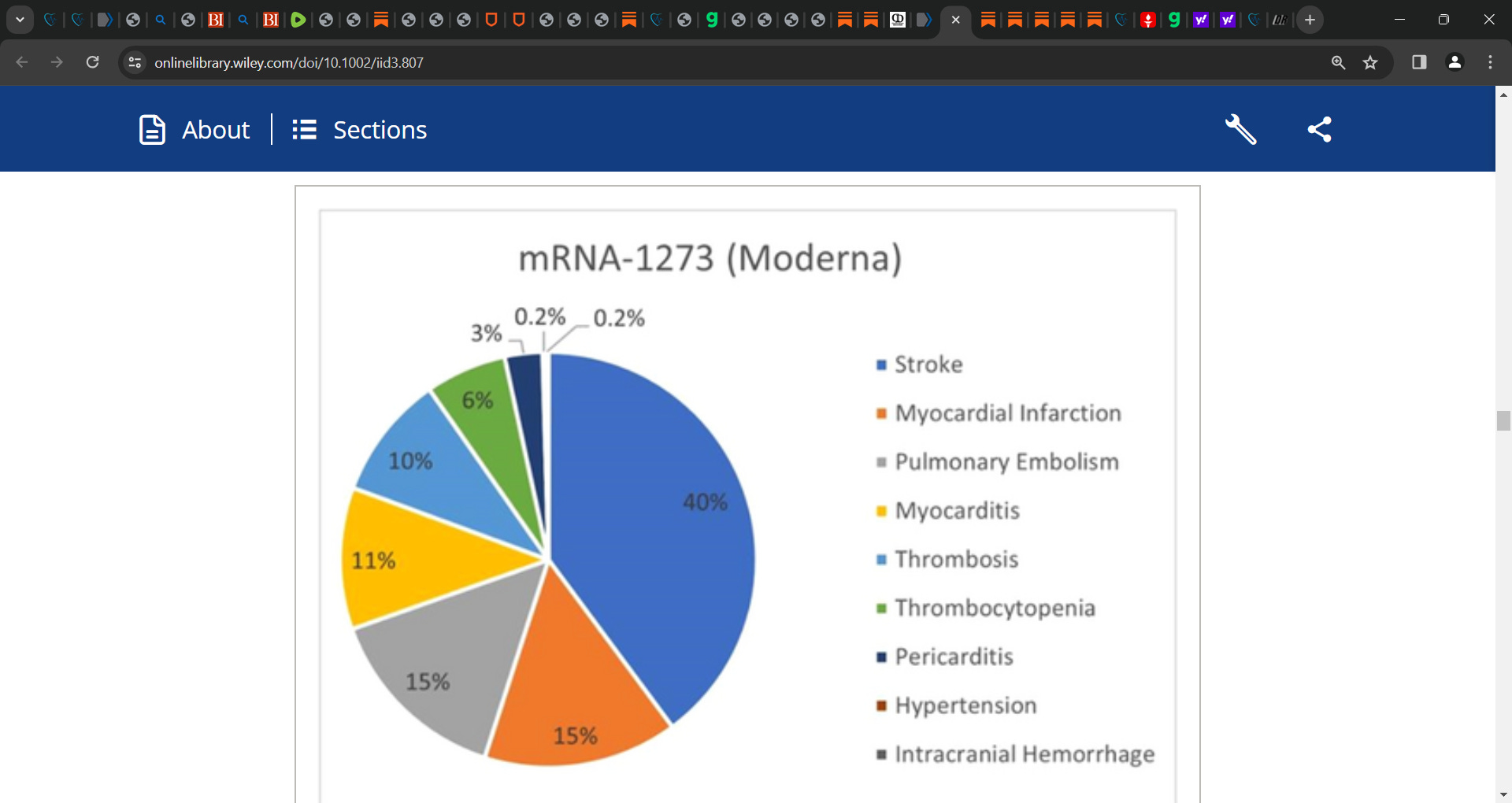Click the Hypertension legend entry

[x=957, y=706]
